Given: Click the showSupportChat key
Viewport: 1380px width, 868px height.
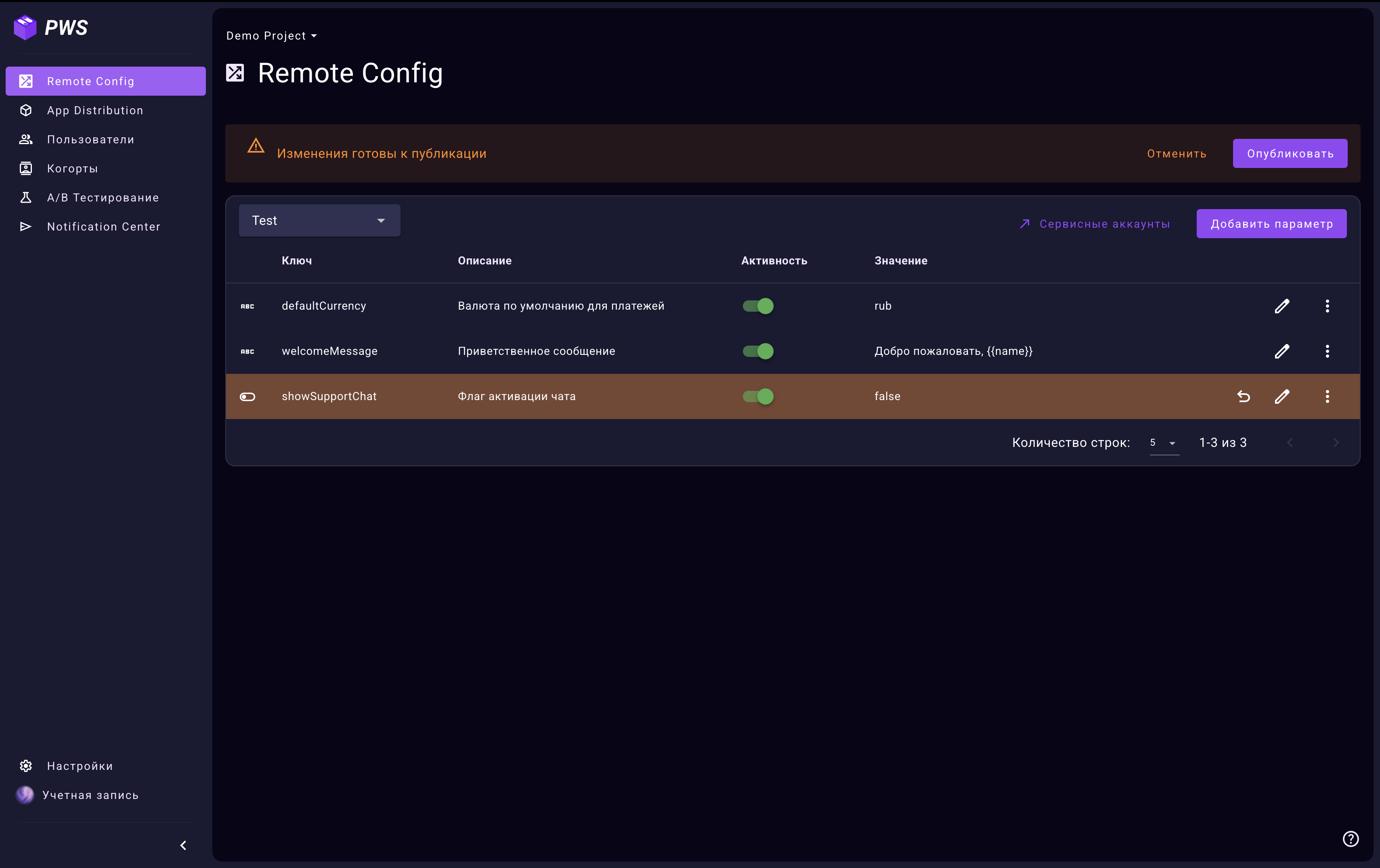Looking at the screenshot, I should [329, 396].
